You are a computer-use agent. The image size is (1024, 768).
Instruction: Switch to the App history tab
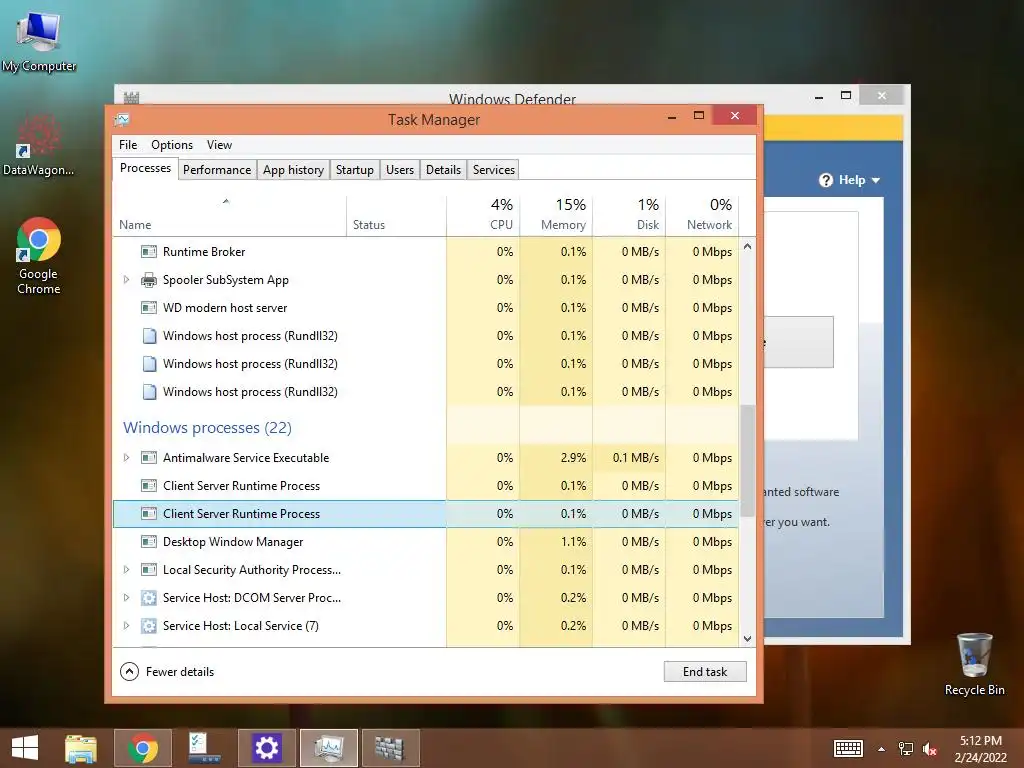click(293, 170)
